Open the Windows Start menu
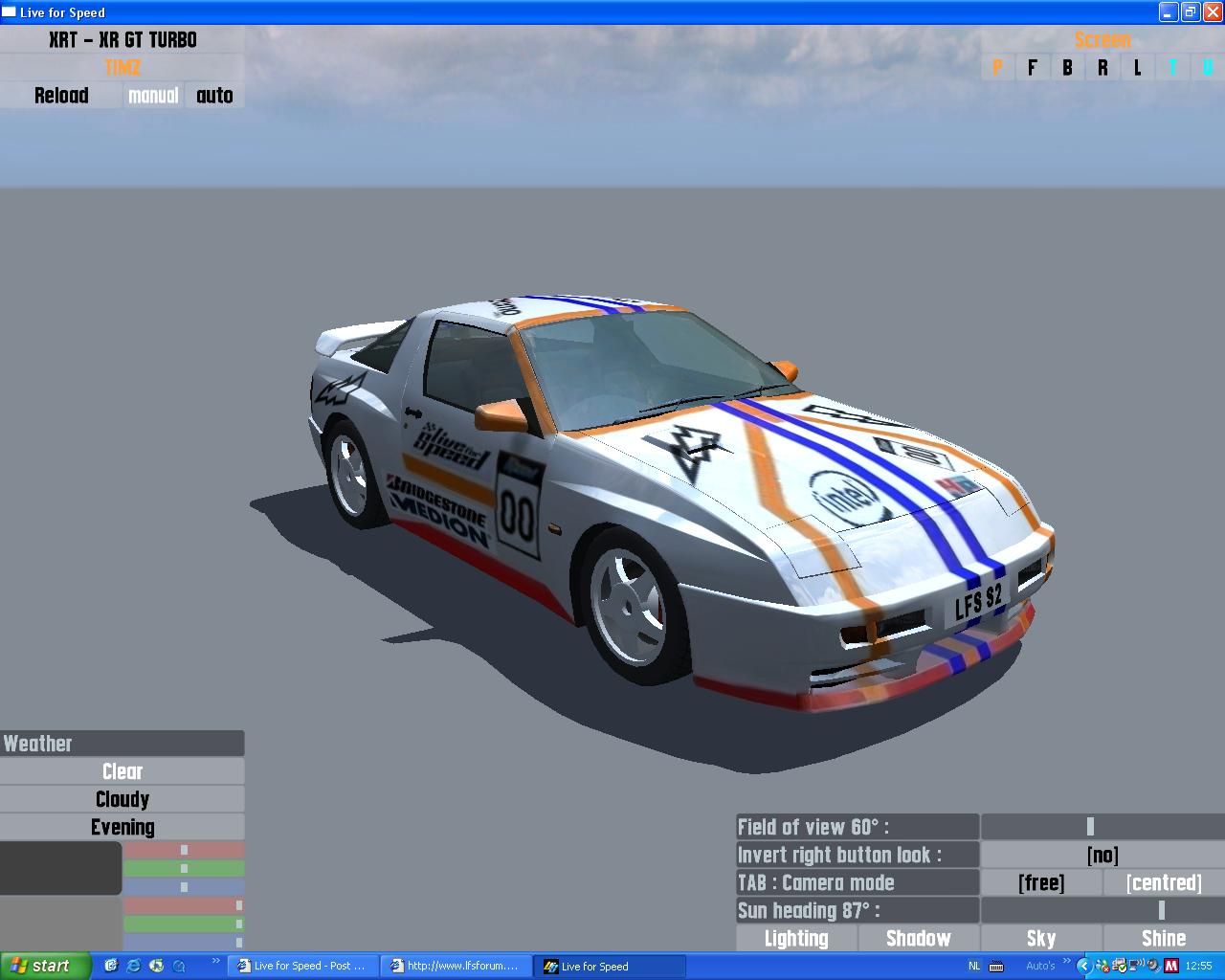 tap(46, 966)
